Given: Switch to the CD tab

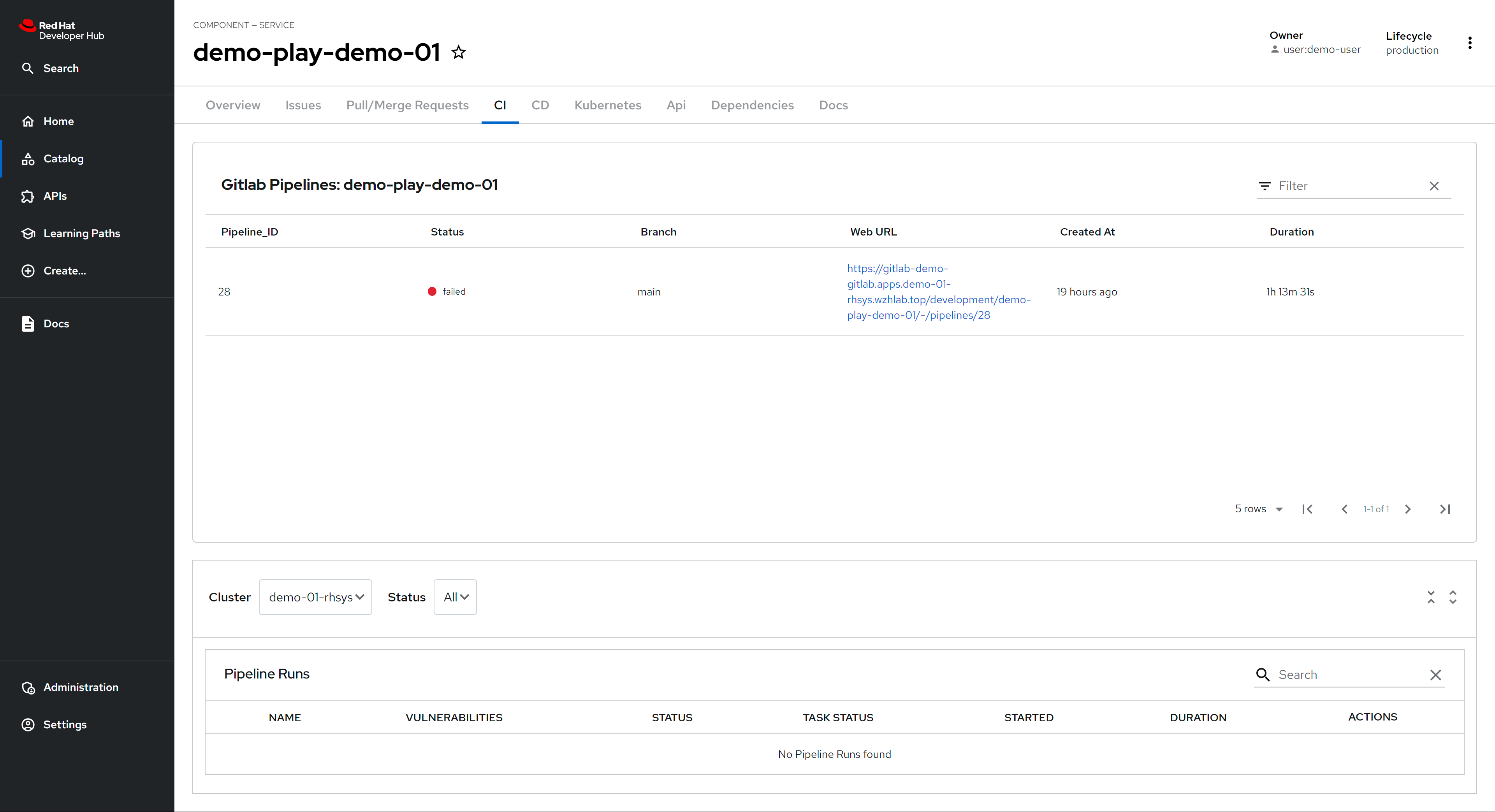Looking at the screenshot, I should [x=540, y=105].
